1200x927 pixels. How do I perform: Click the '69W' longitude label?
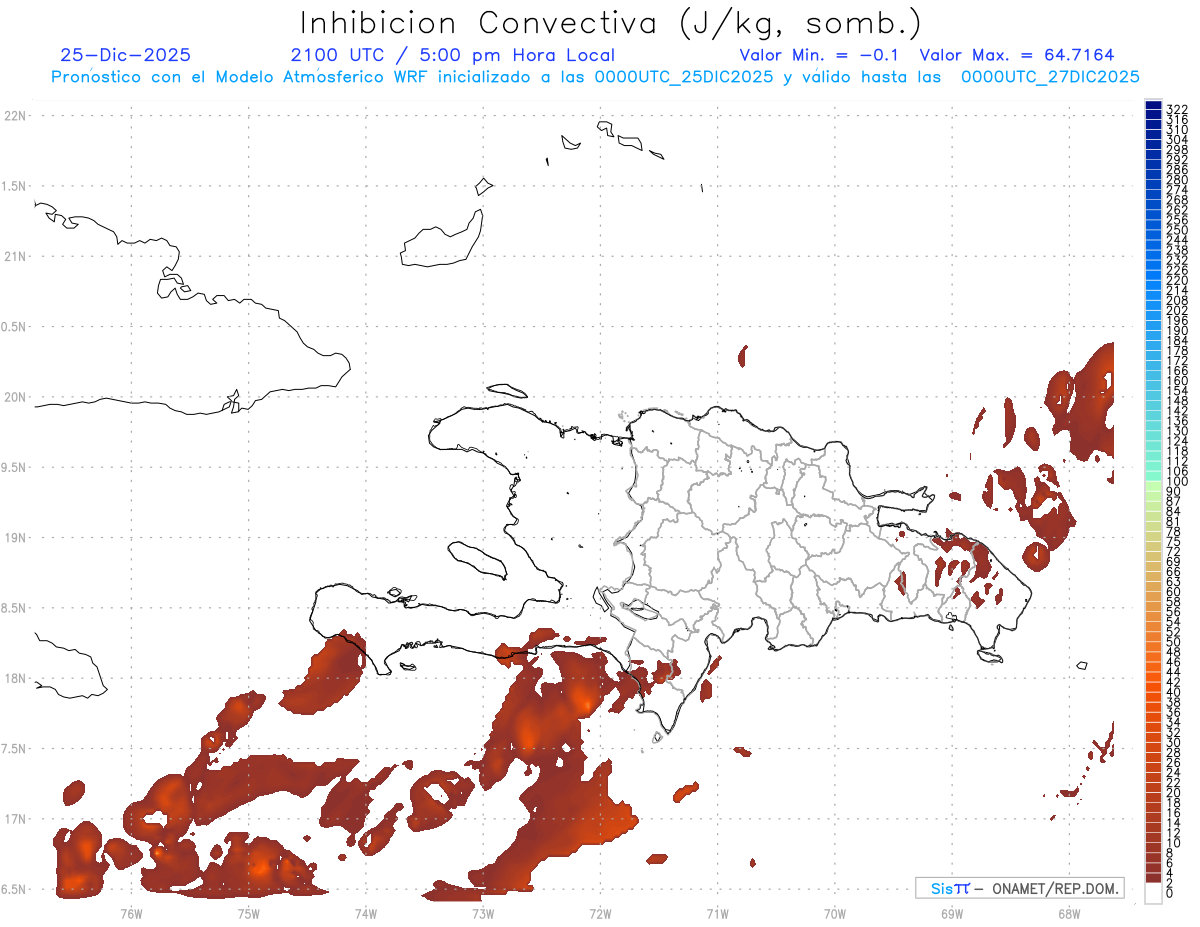[951, 912]
